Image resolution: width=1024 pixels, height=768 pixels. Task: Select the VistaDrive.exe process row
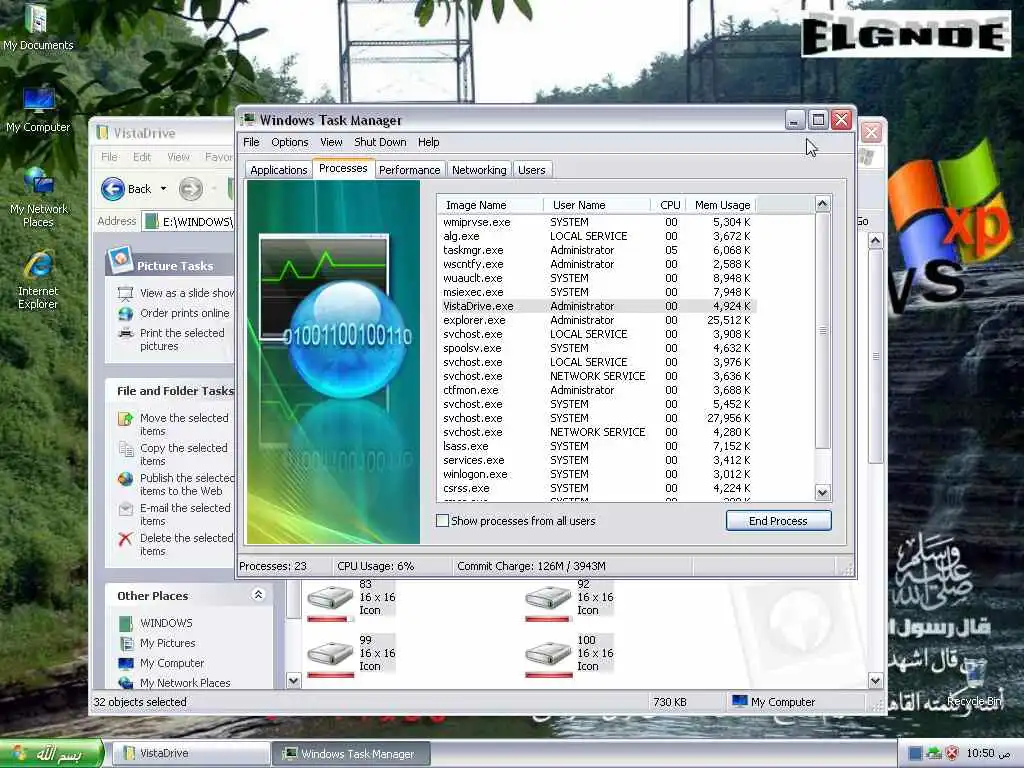(597, 306)
